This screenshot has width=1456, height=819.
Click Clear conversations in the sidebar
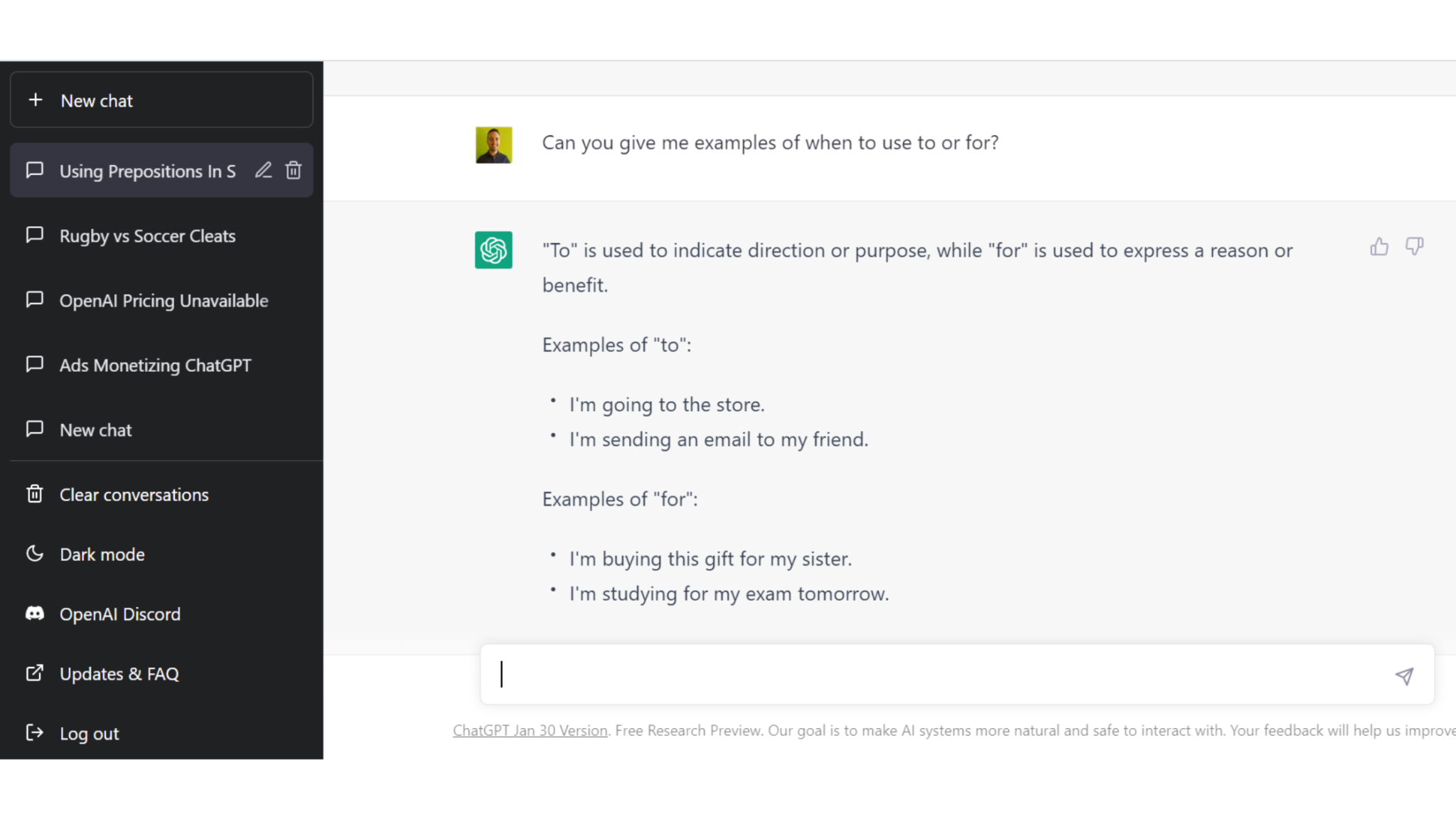pos(134,495)
